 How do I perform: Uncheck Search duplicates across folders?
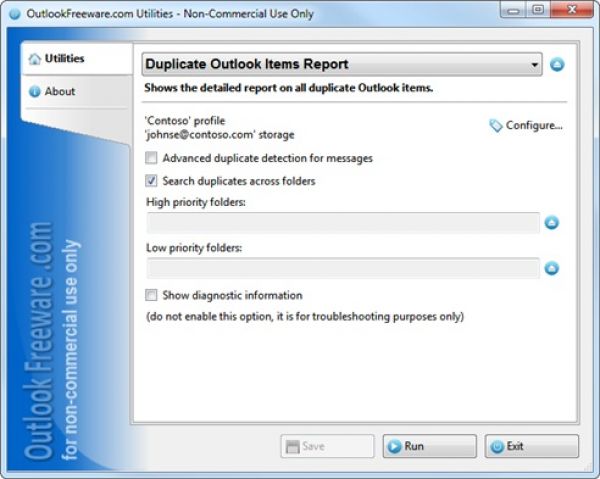point(151,181)
